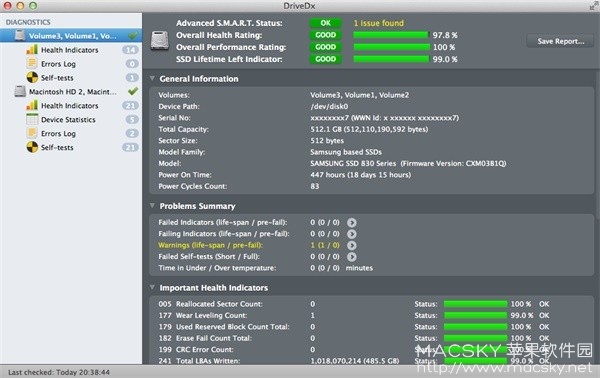
Task: Click '177 Wear Leveling Count' row label
Action: pos(203,315)
